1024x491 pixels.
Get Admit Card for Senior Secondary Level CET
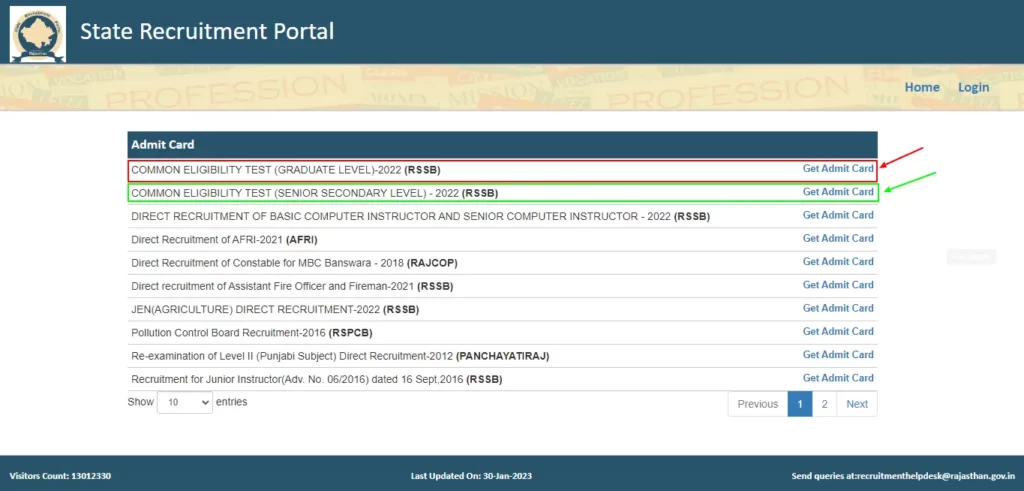click(x=838, y=192)
